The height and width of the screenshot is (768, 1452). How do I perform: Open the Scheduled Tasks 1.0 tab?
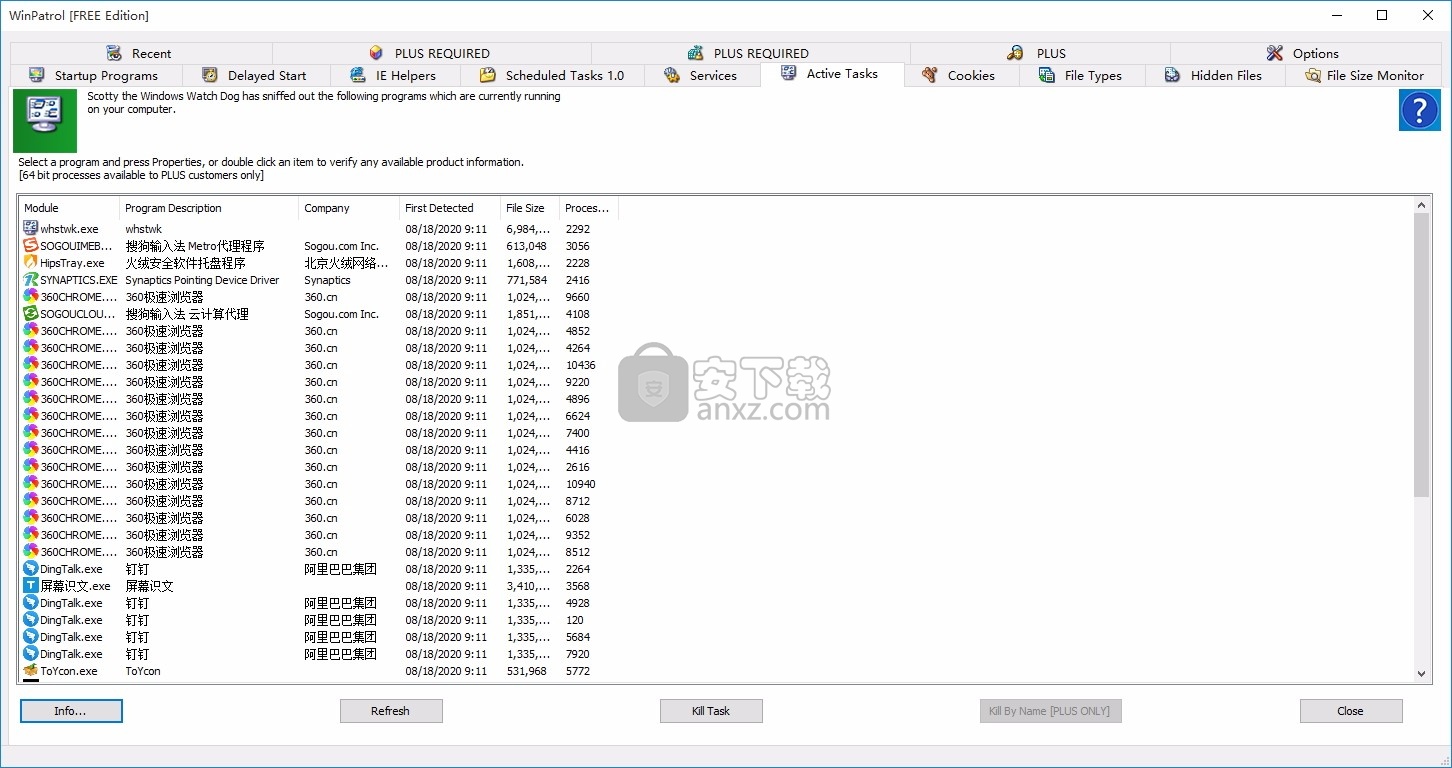coord(552,75)
